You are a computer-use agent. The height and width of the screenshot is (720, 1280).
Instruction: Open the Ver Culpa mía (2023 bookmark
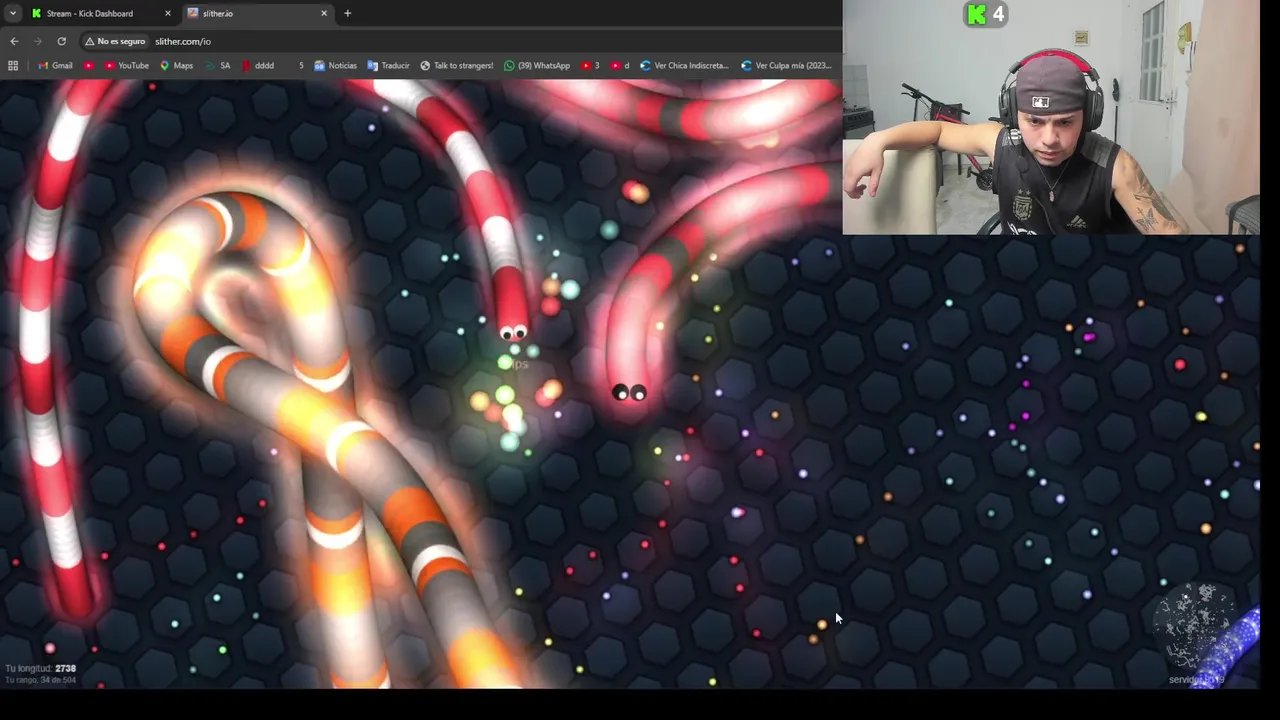(x=786, y=65)
